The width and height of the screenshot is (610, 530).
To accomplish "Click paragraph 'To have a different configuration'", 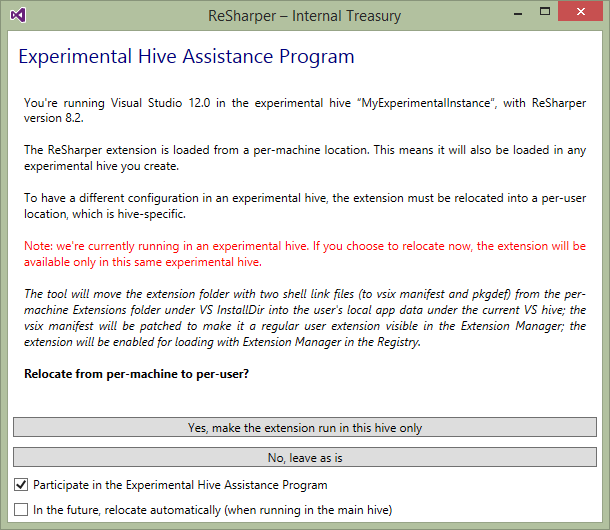I will click(x=305, y=206).
